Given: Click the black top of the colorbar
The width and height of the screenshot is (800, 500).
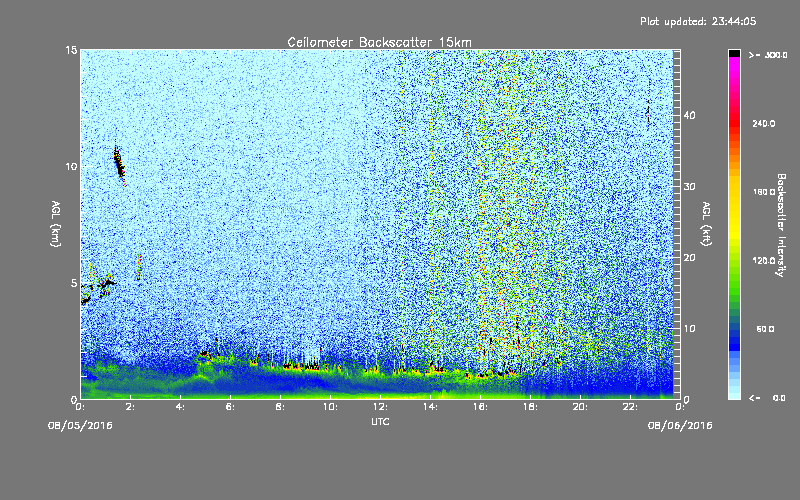Looking at the screenshot, I should (x=734, y=53).
